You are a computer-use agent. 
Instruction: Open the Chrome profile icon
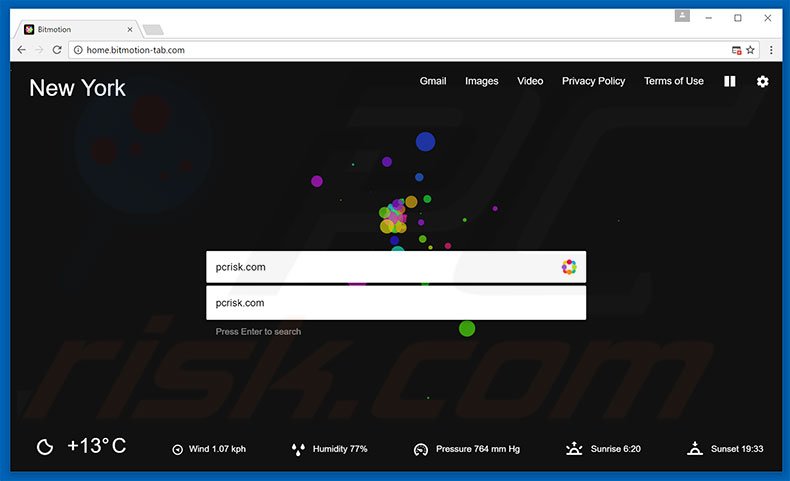point(682,16)
